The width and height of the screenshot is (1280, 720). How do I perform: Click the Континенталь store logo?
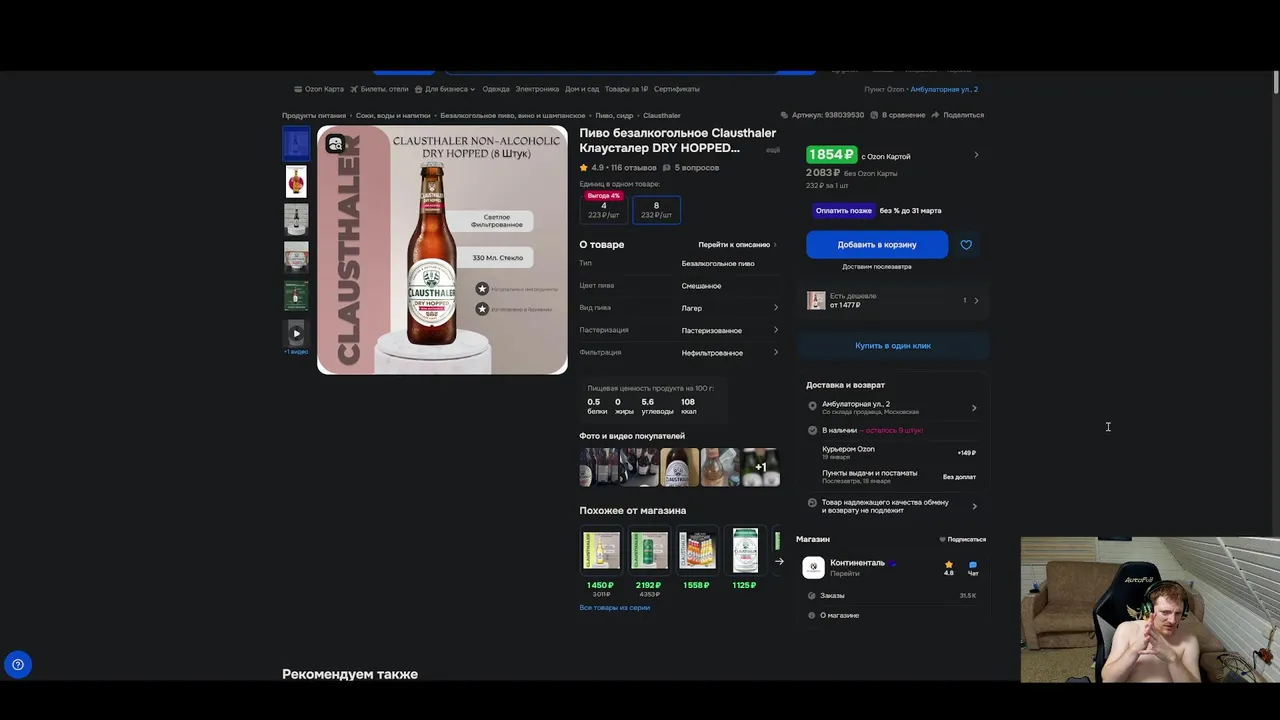coord(813,567)
